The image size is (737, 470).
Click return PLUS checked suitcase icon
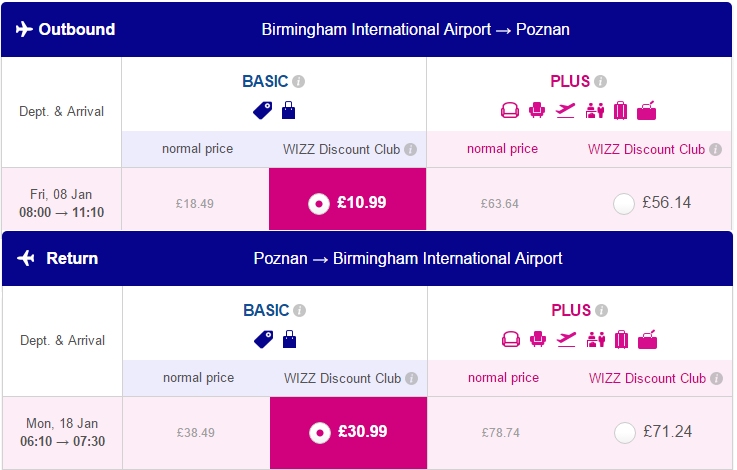(x=621, y=339)
